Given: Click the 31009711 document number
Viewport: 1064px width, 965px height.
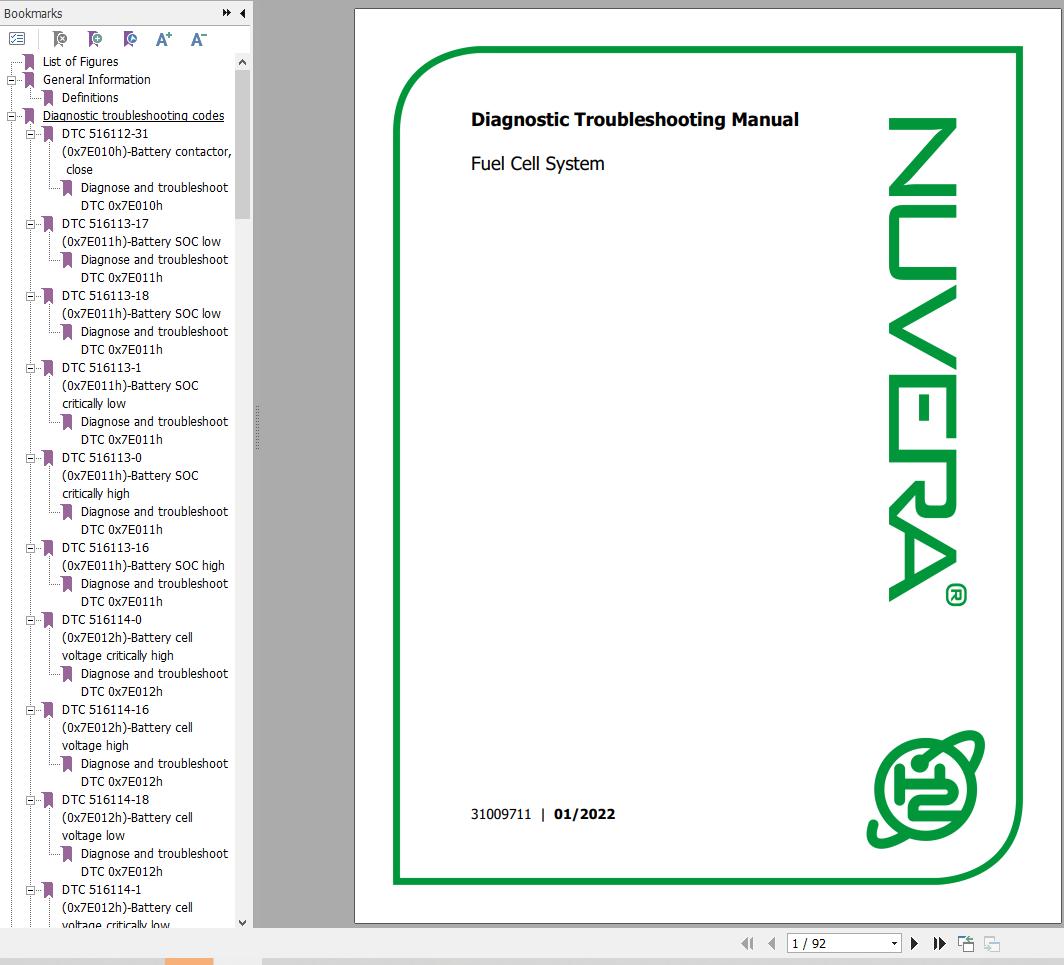Looking at the screenshot, I should click(501, 814).
